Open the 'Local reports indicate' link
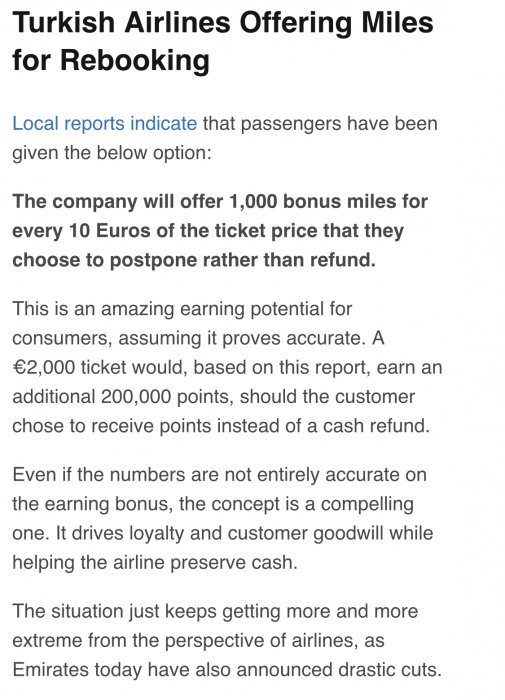505x700 pixels. click(x=104, y=124)
